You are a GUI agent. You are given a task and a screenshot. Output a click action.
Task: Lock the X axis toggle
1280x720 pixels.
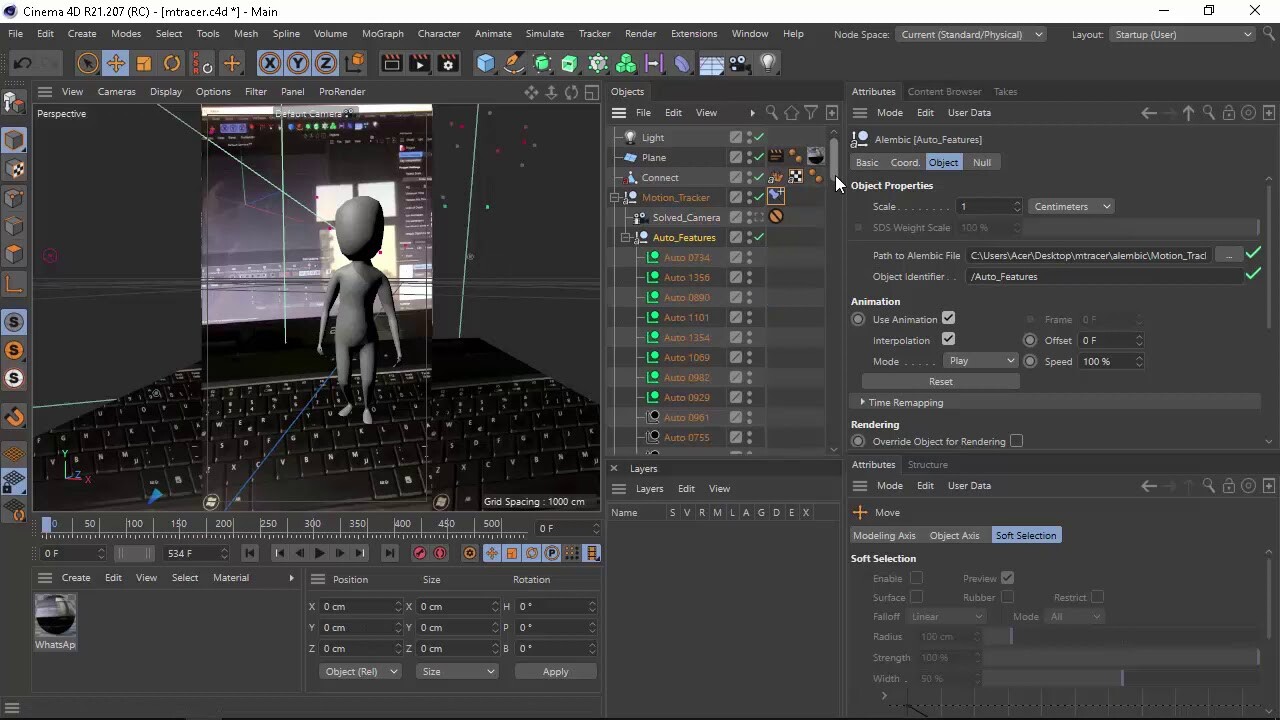point(270,63)
